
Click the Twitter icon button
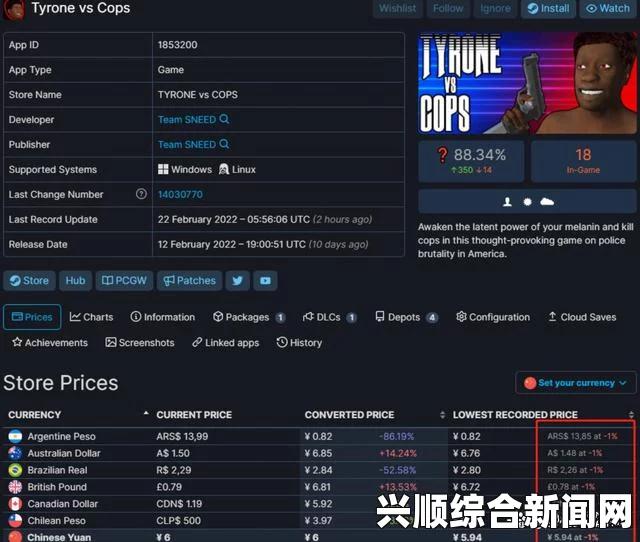[238, 281]
